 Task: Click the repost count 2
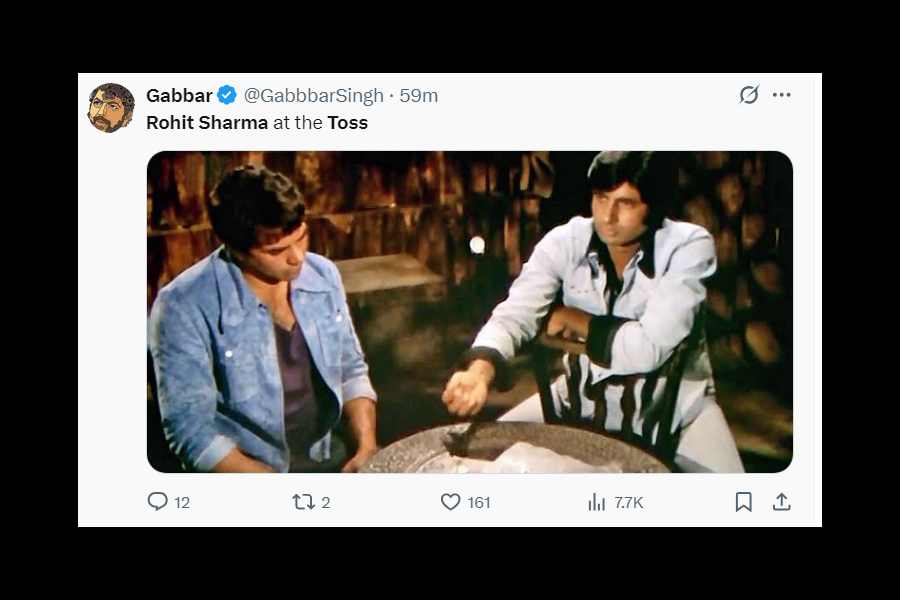[326, 503]
